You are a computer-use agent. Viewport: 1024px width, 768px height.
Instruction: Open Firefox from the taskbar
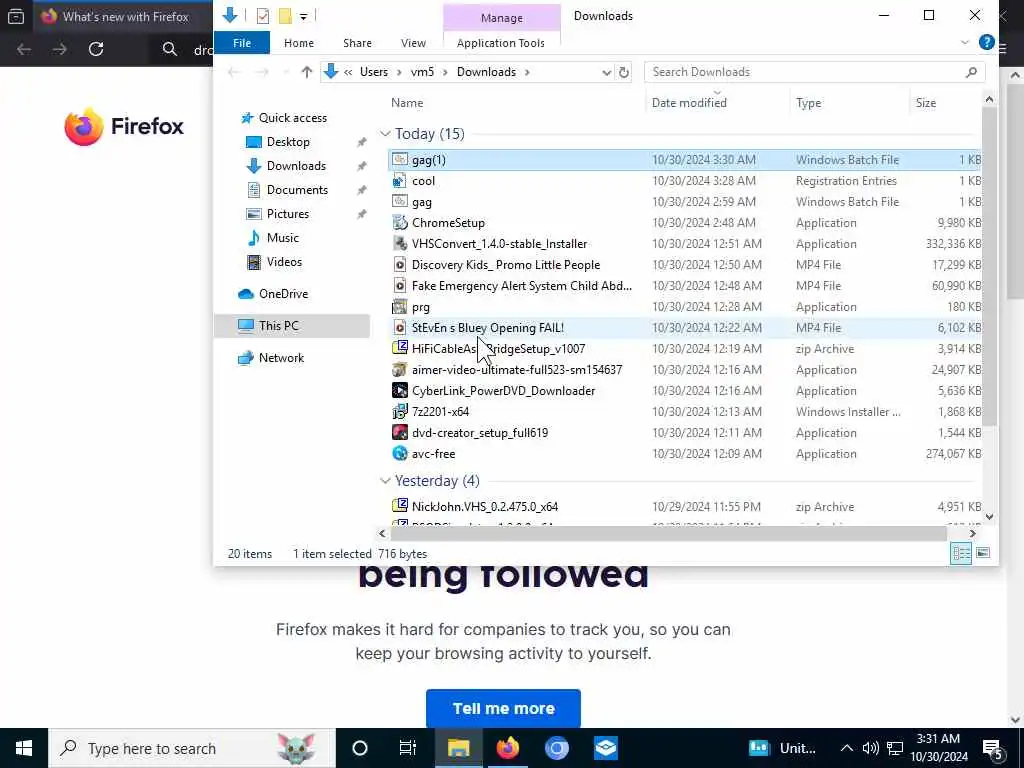tap(507, 748)
